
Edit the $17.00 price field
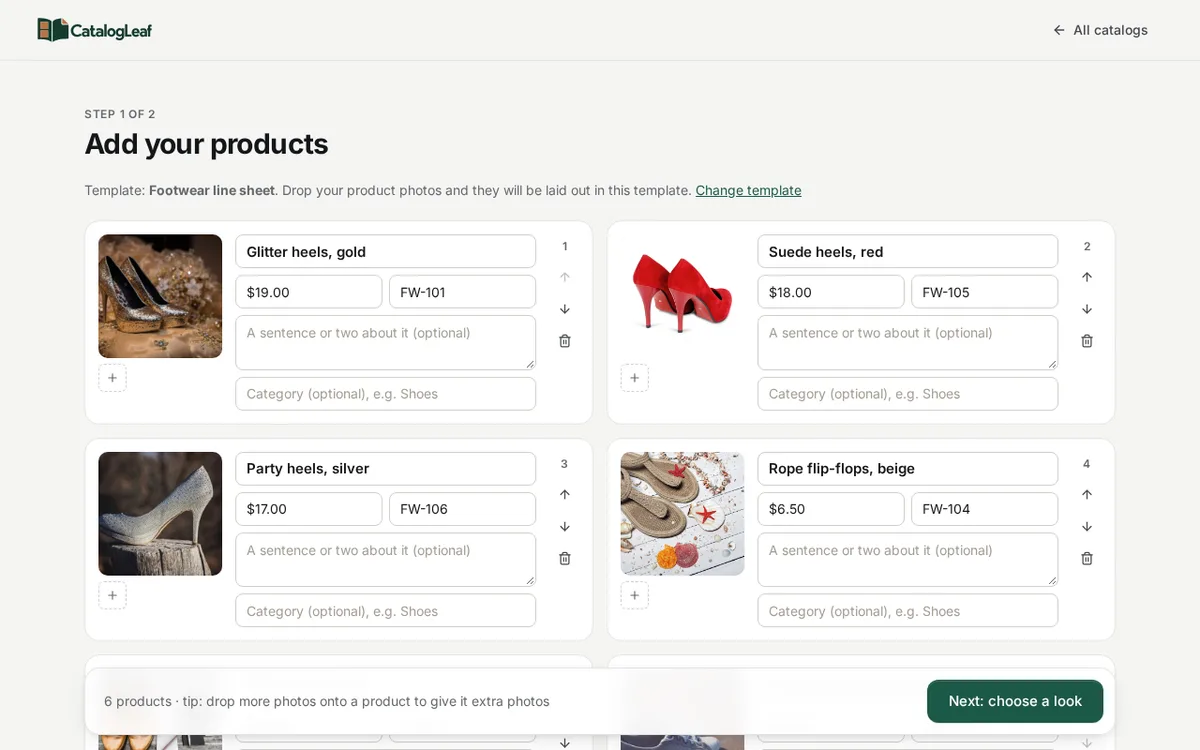[309, 509]
